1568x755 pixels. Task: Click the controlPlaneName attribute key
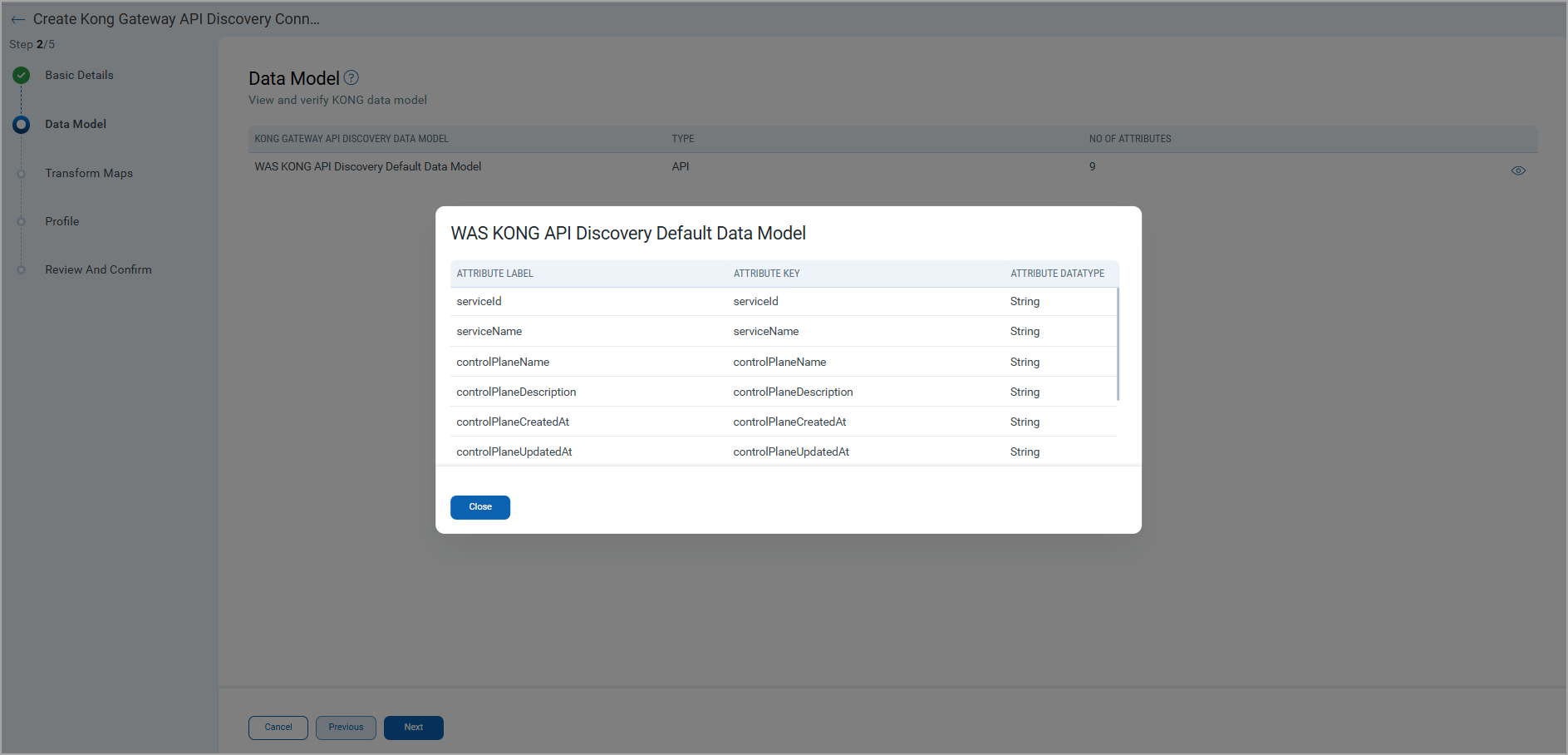pyautogui.click(x=779, y=362)
